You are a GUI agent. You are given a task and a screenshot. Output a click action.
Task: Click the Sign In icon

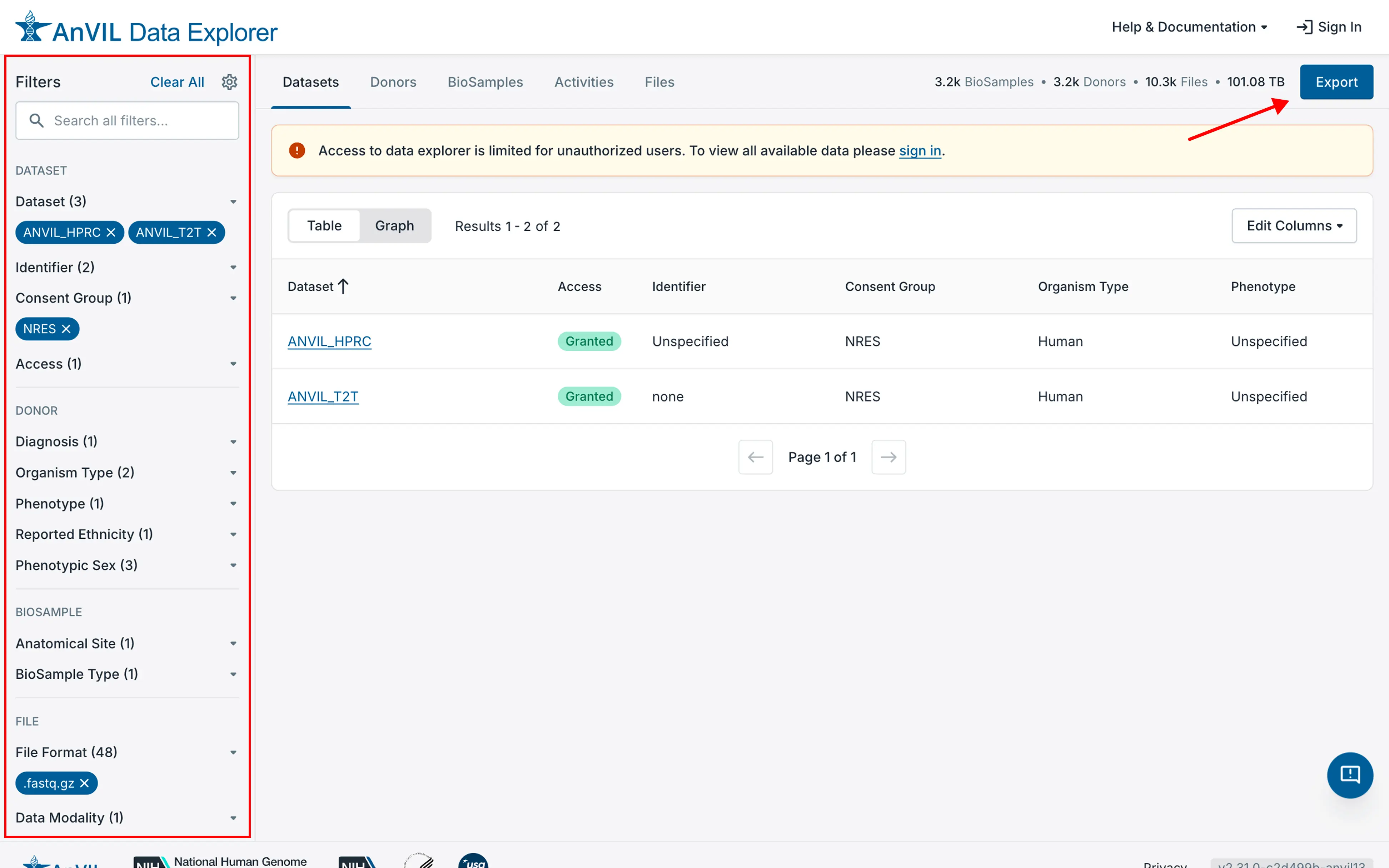click(x=1306, y=26)
